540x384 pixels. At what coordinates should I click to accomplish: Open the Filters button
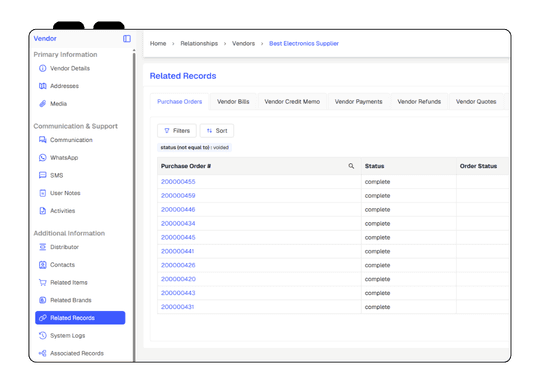(x=177, y=131)
